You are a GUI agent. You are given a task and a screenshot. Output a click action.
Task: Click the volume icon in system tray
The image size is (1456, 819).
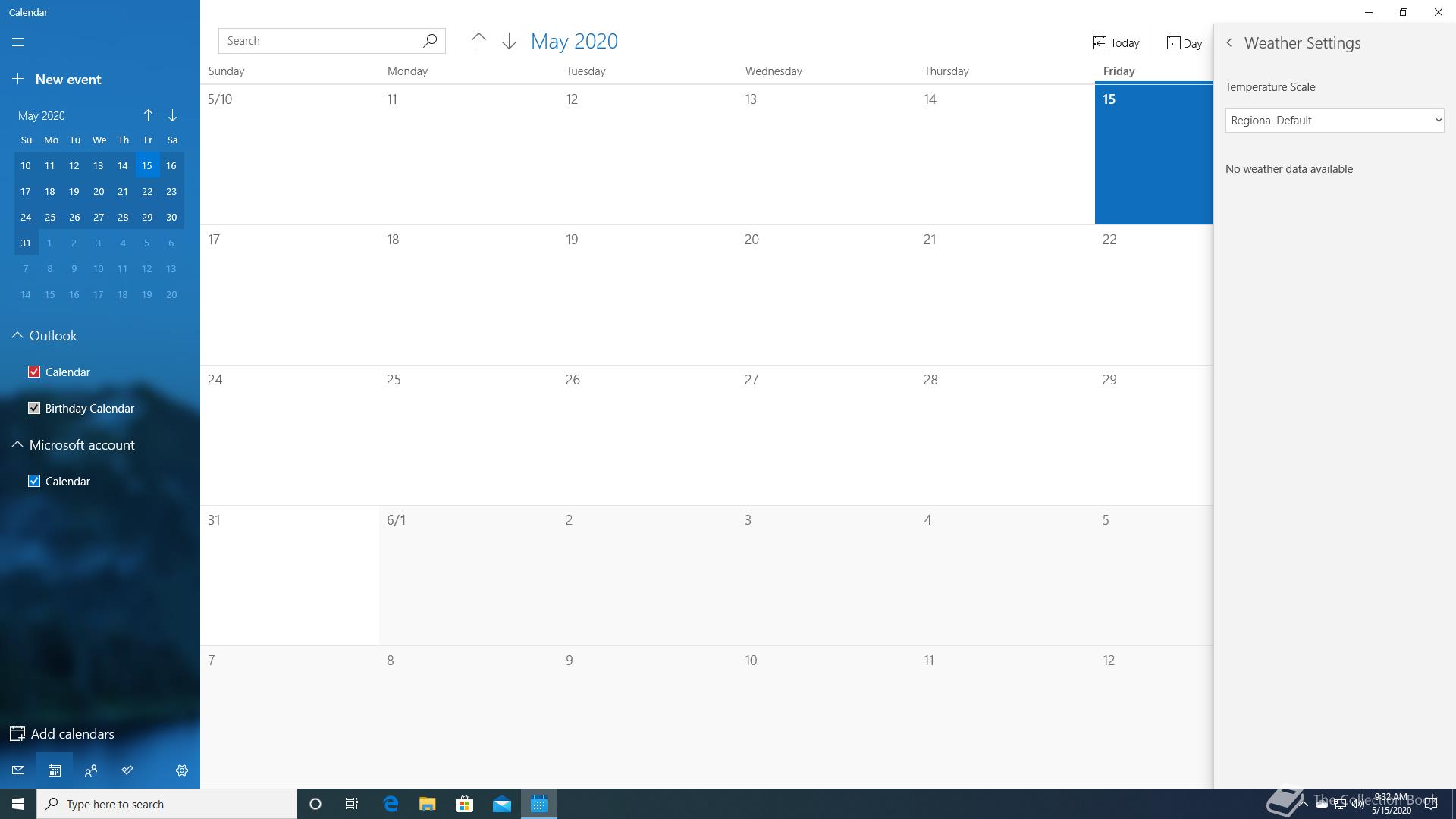coord(1357,804)
